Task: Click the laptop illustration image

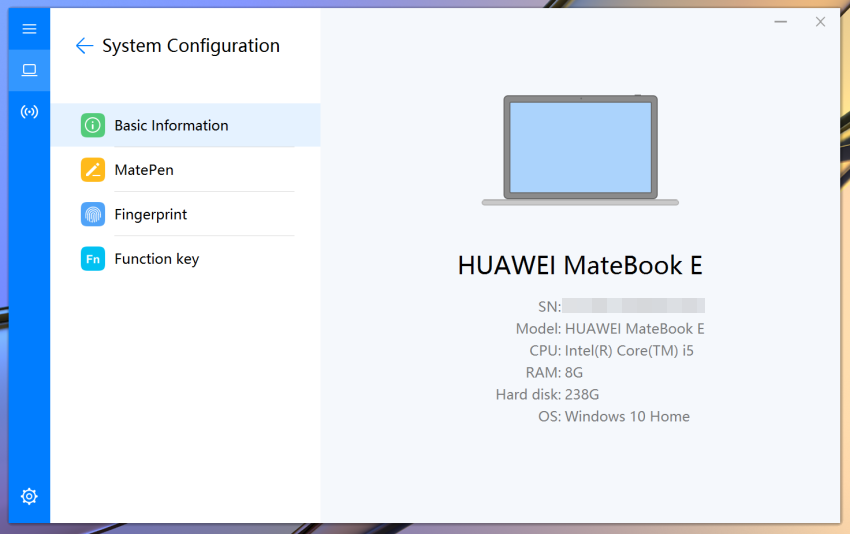Action: 580,150
